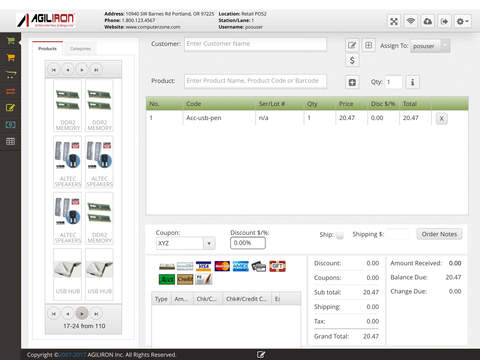Click the Shipping $ input field

[398, 234]
